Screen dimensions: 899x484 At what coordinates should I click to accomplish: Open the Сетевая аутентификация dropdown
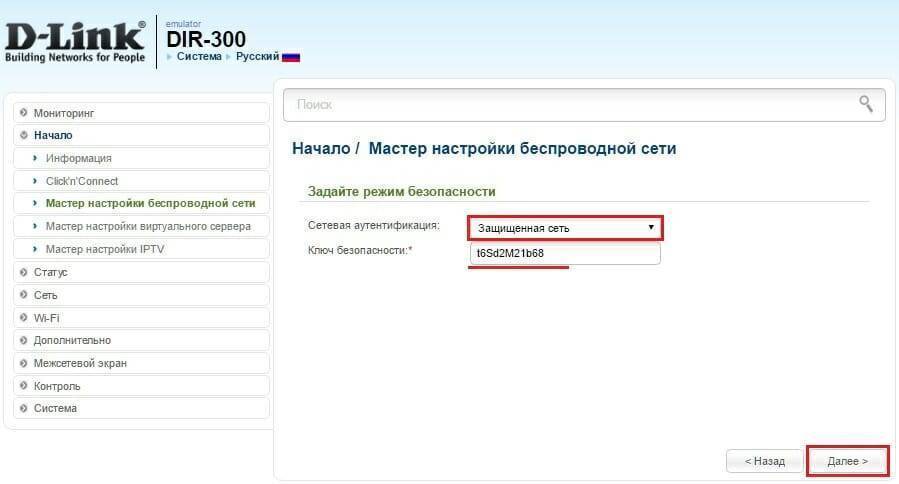(x=565, y=228)
